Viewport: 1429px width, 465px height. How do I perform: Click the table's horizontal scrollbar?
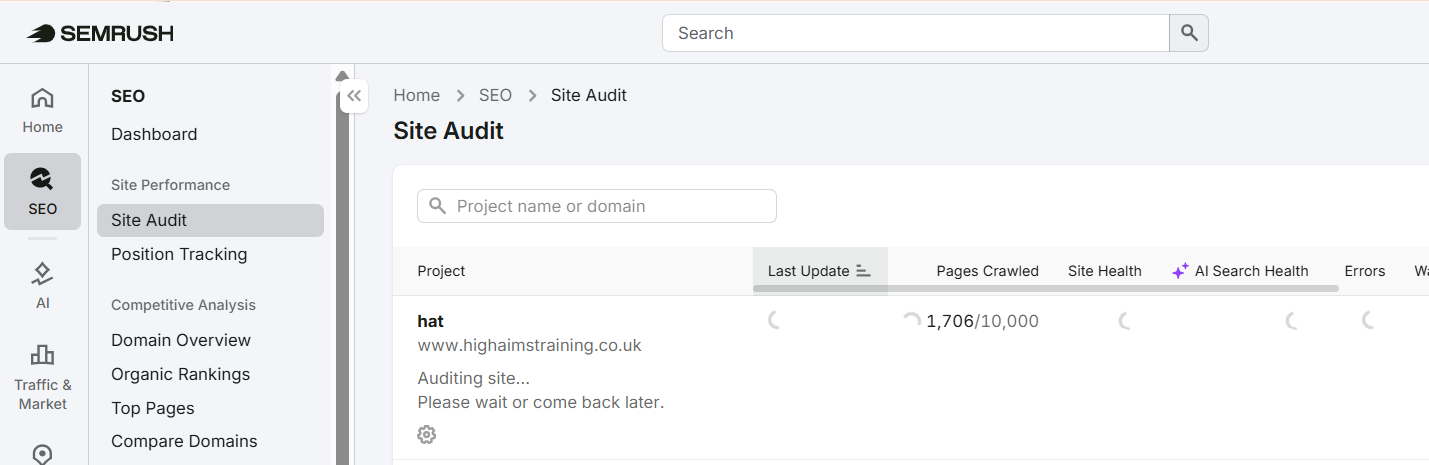pos(1045,288)
